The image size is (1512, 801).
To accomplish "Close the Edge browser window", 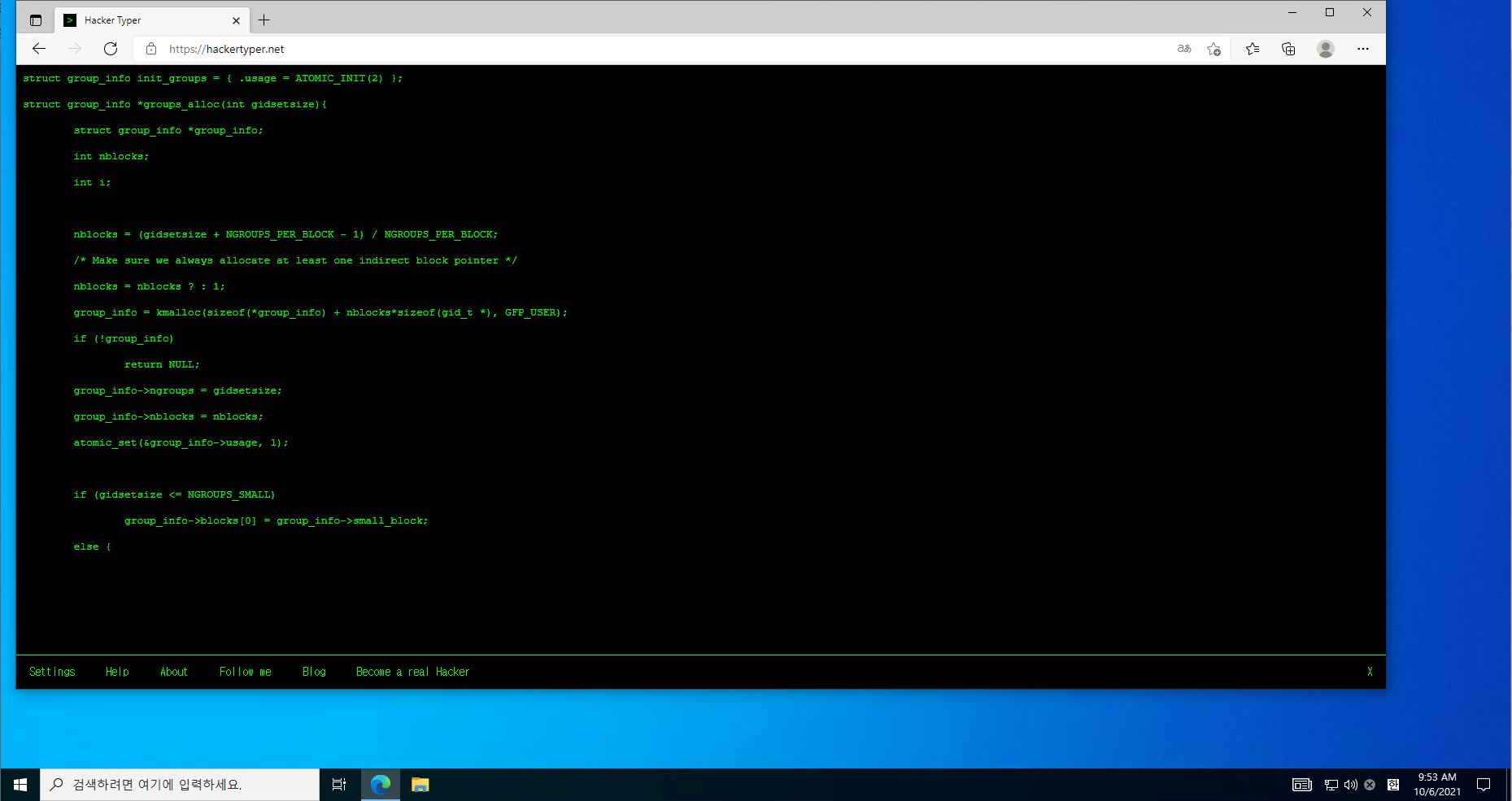I will (x=1367, y=12).
